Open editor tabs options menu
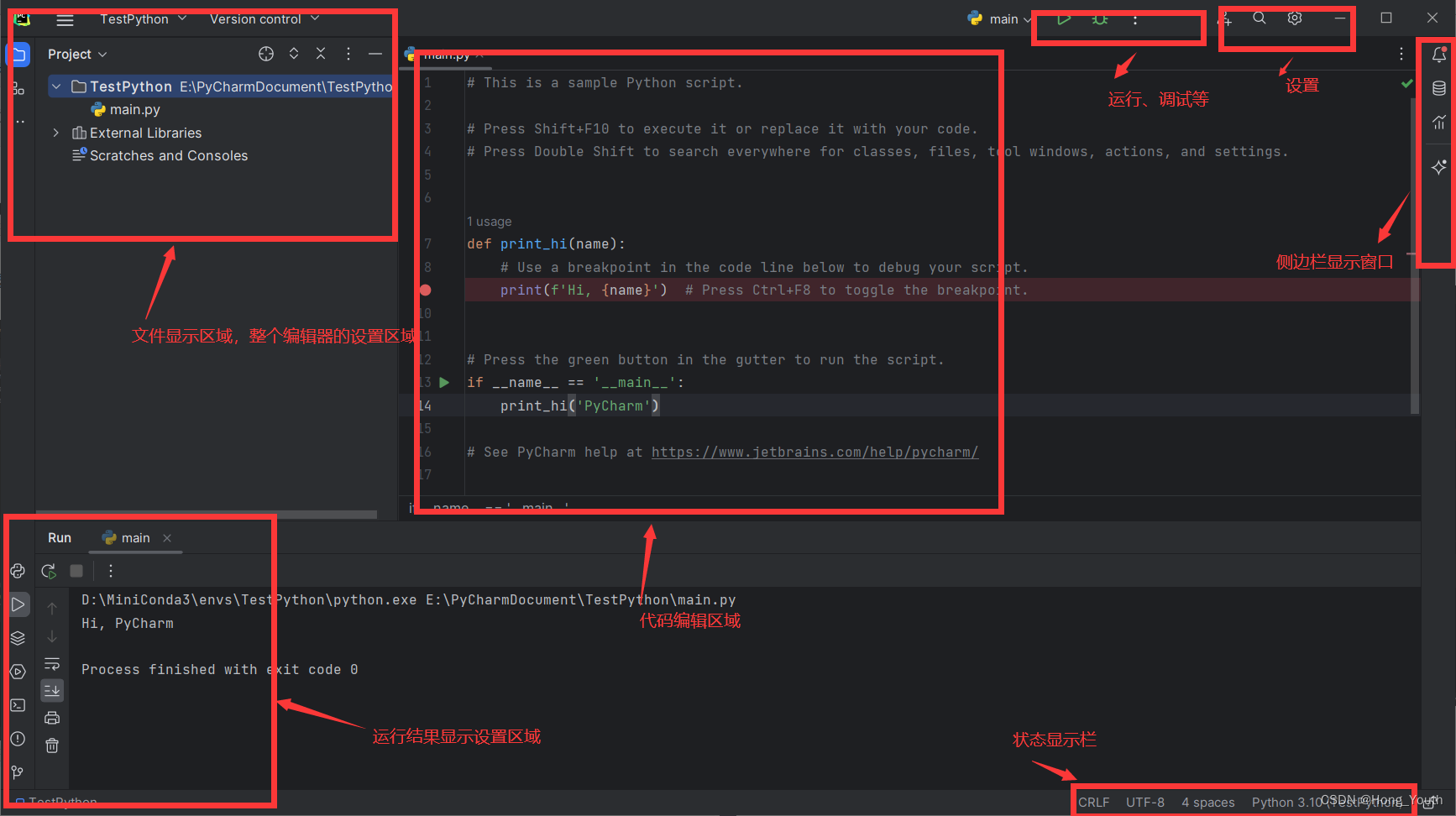Viewport: 1456px width, 816px height. click(1401, 54)
